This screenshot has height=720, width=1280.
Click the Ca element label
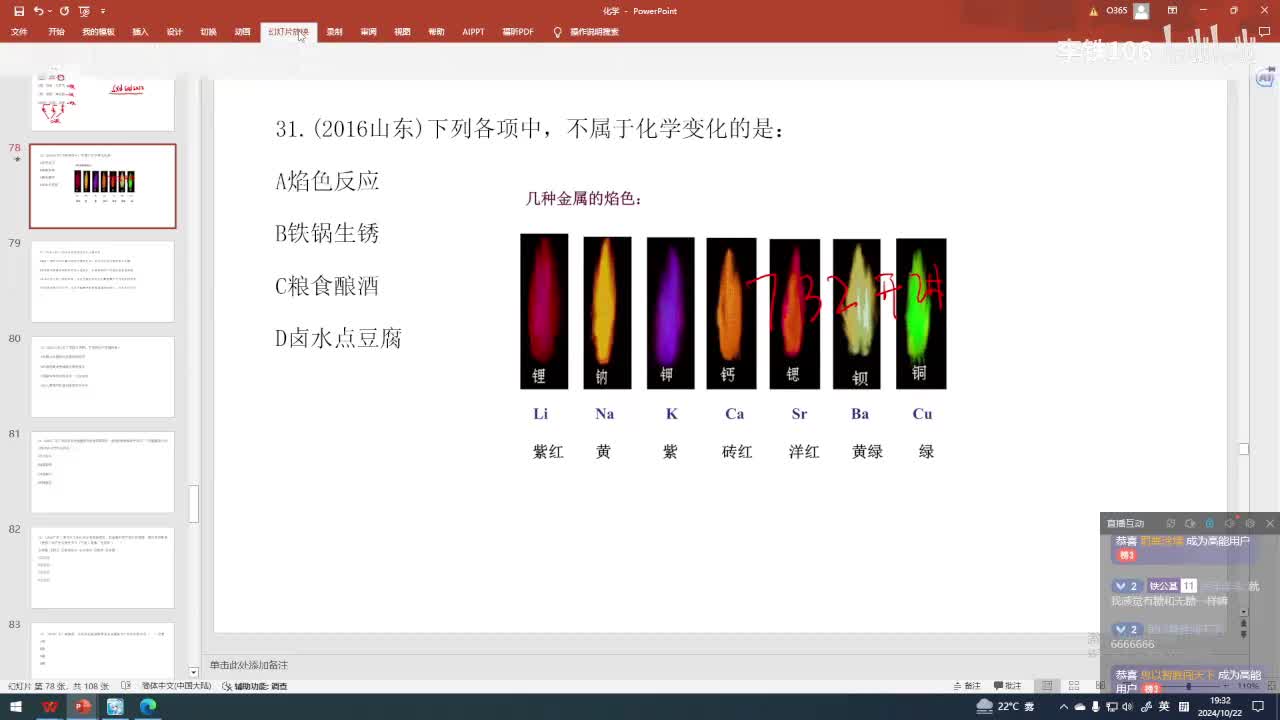pyautogui.click(x=734, y=413)
